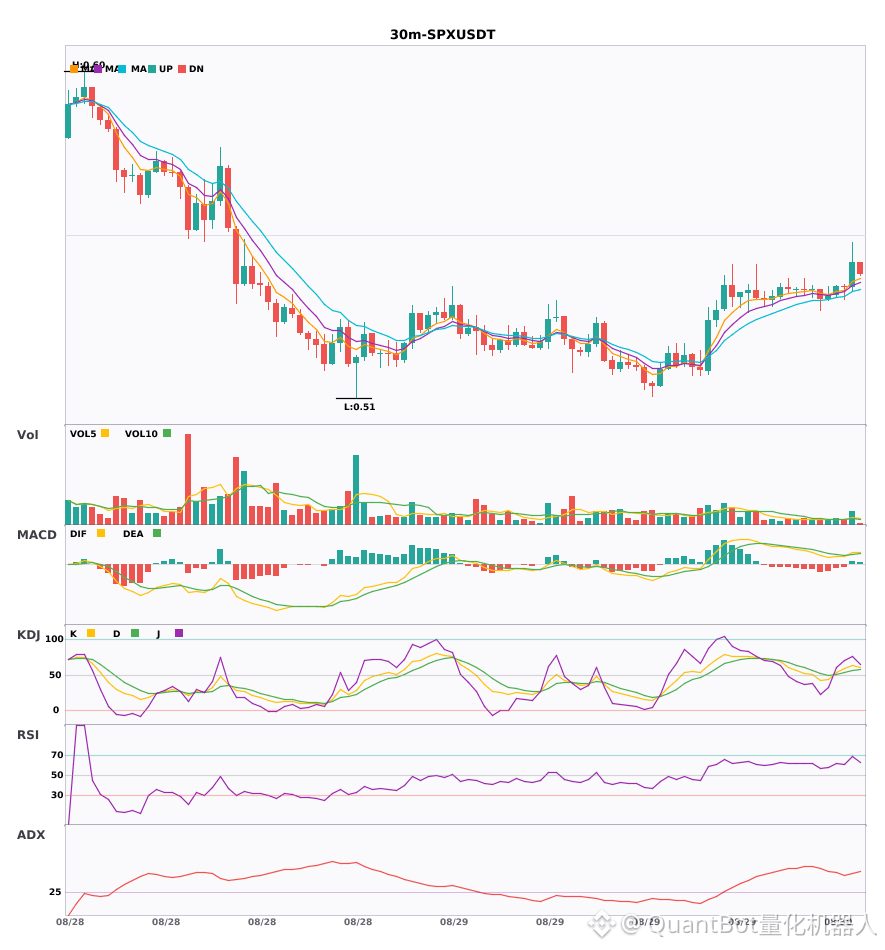
Task: Click the 100 level on KDJ axis
Action: coord(54,639)
